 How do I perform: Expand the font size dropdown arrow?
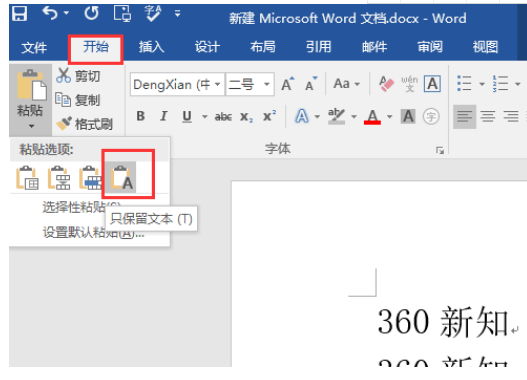point(267,84)
